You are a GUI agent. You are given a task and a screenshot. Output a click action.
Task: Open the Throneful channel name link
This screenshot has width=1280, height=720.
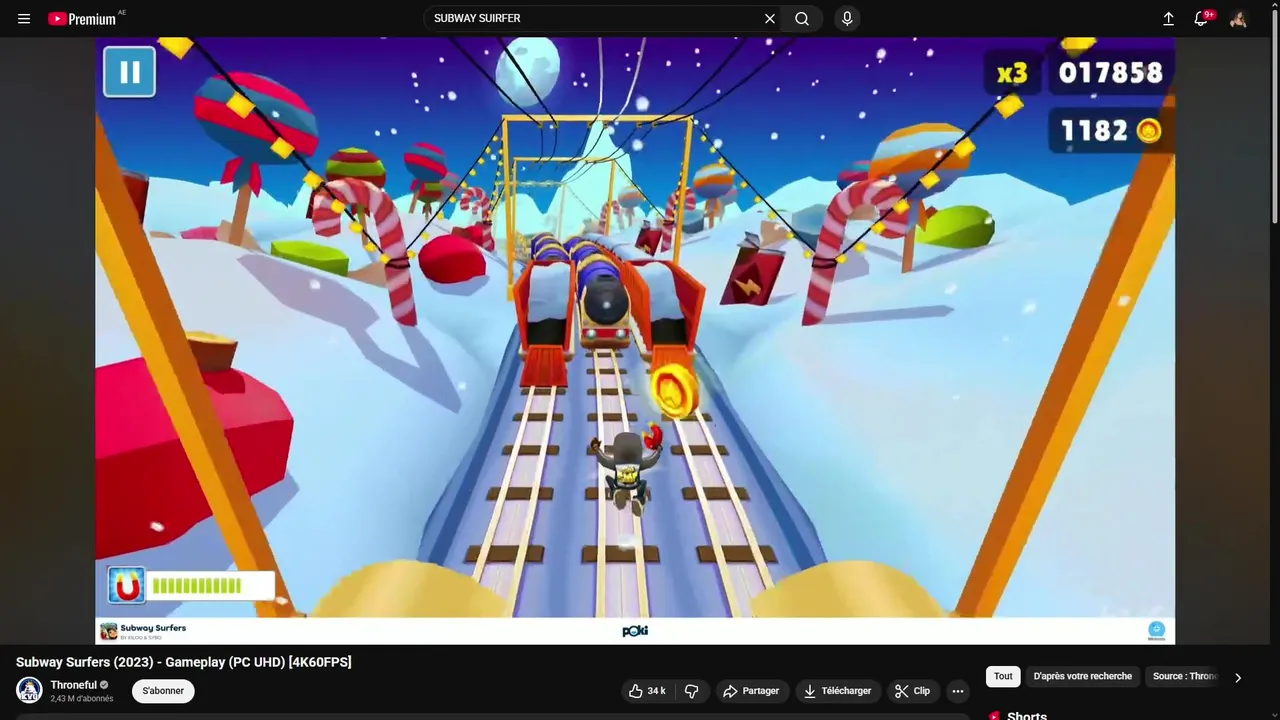point(74,685)
